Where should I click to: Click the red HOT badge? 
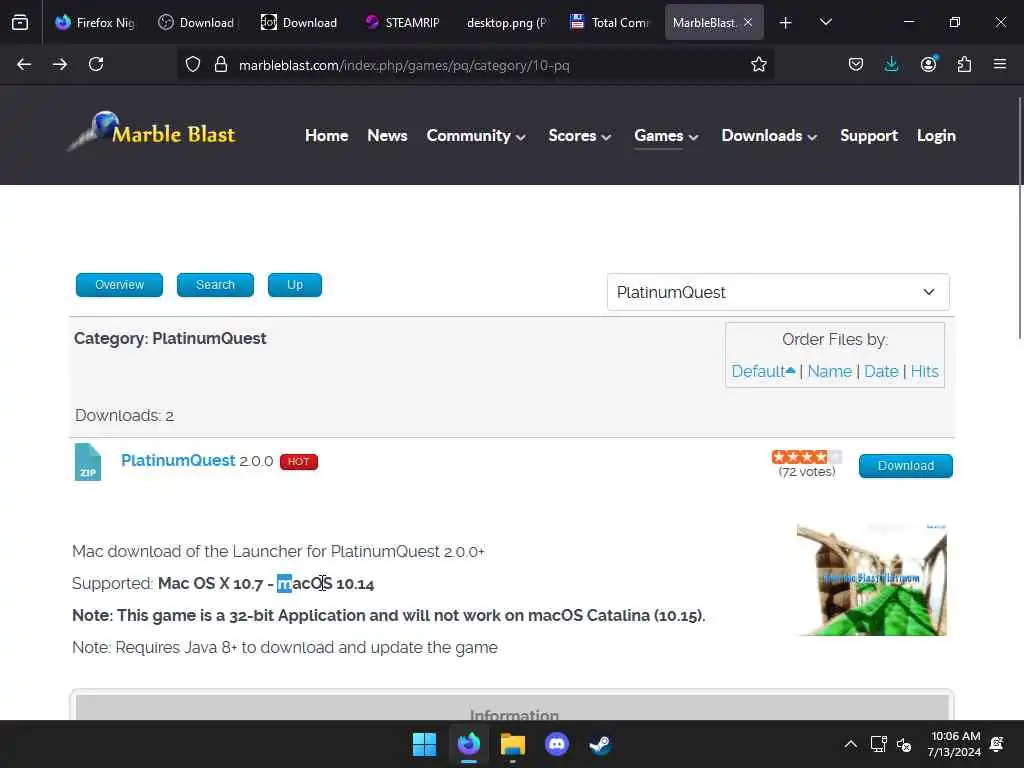point(298,462)
